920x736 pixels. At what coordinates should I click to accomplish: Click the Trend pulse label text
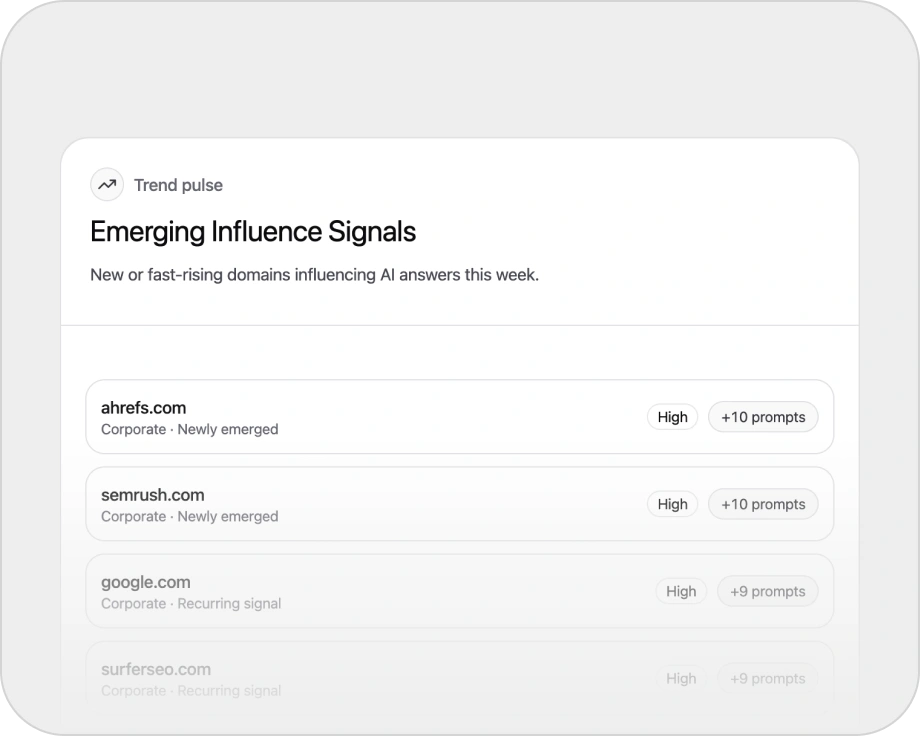179,185
